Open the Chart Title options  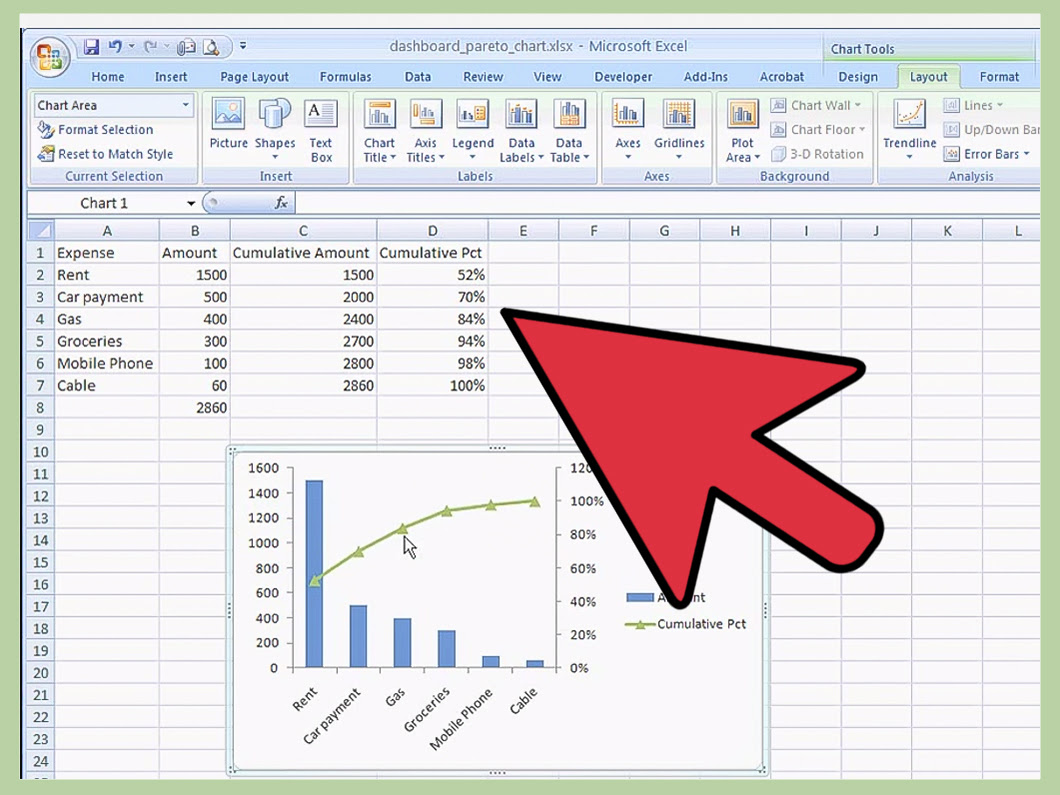[x=379, y=130]
